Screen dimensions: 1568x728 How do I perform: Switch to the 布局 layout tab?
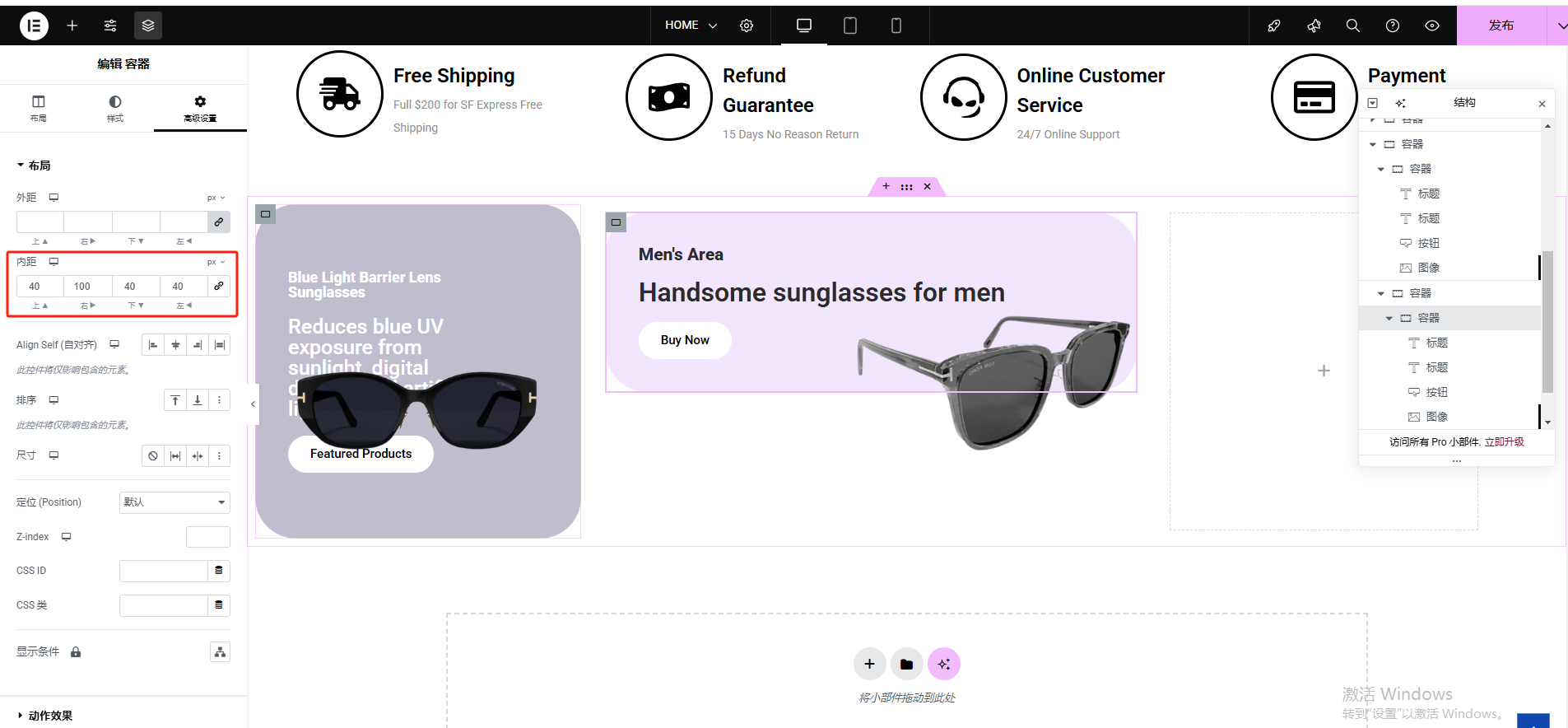point(38,108)
